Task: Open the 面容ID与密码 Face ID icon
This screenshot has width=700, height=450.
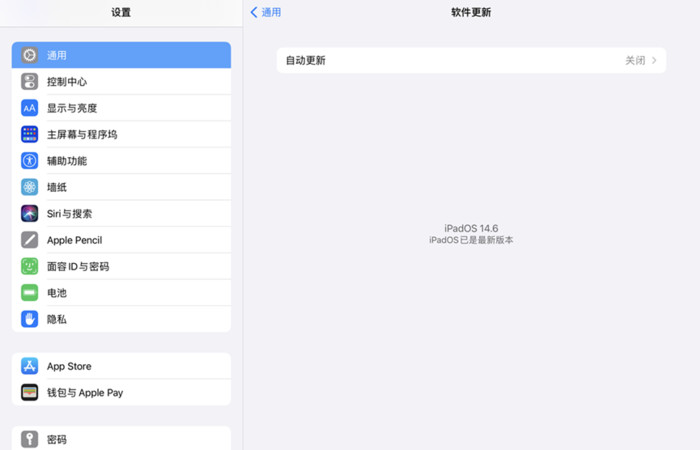Action: point(29,266)
